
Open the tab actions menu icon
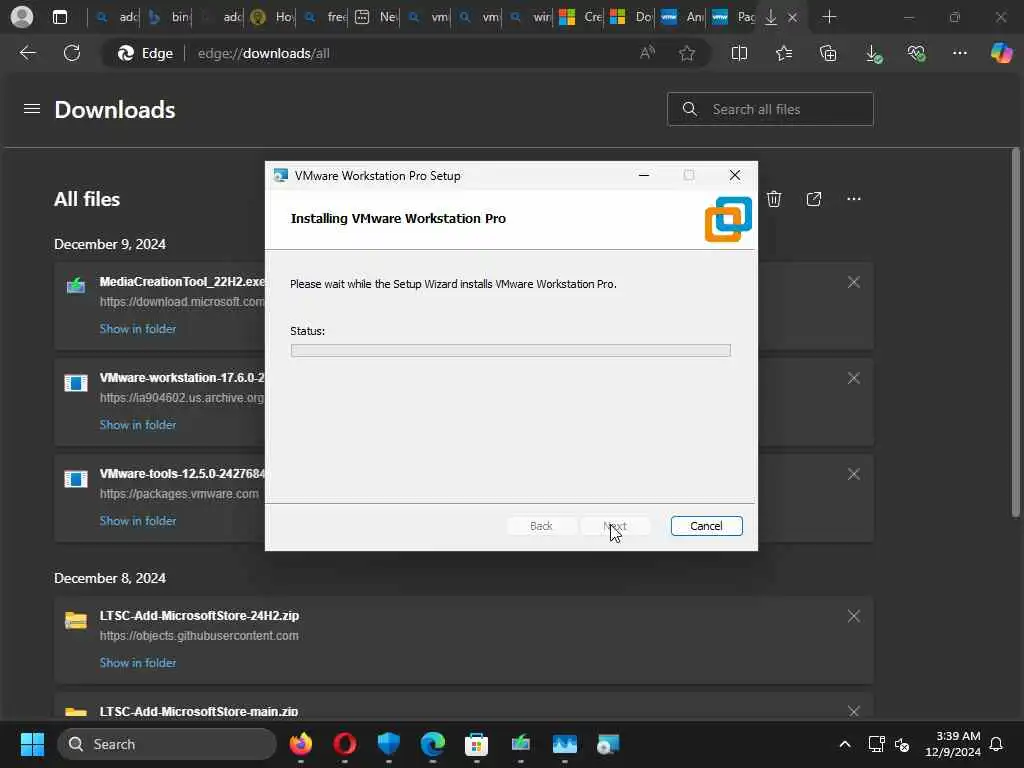[x=59, y=17]
